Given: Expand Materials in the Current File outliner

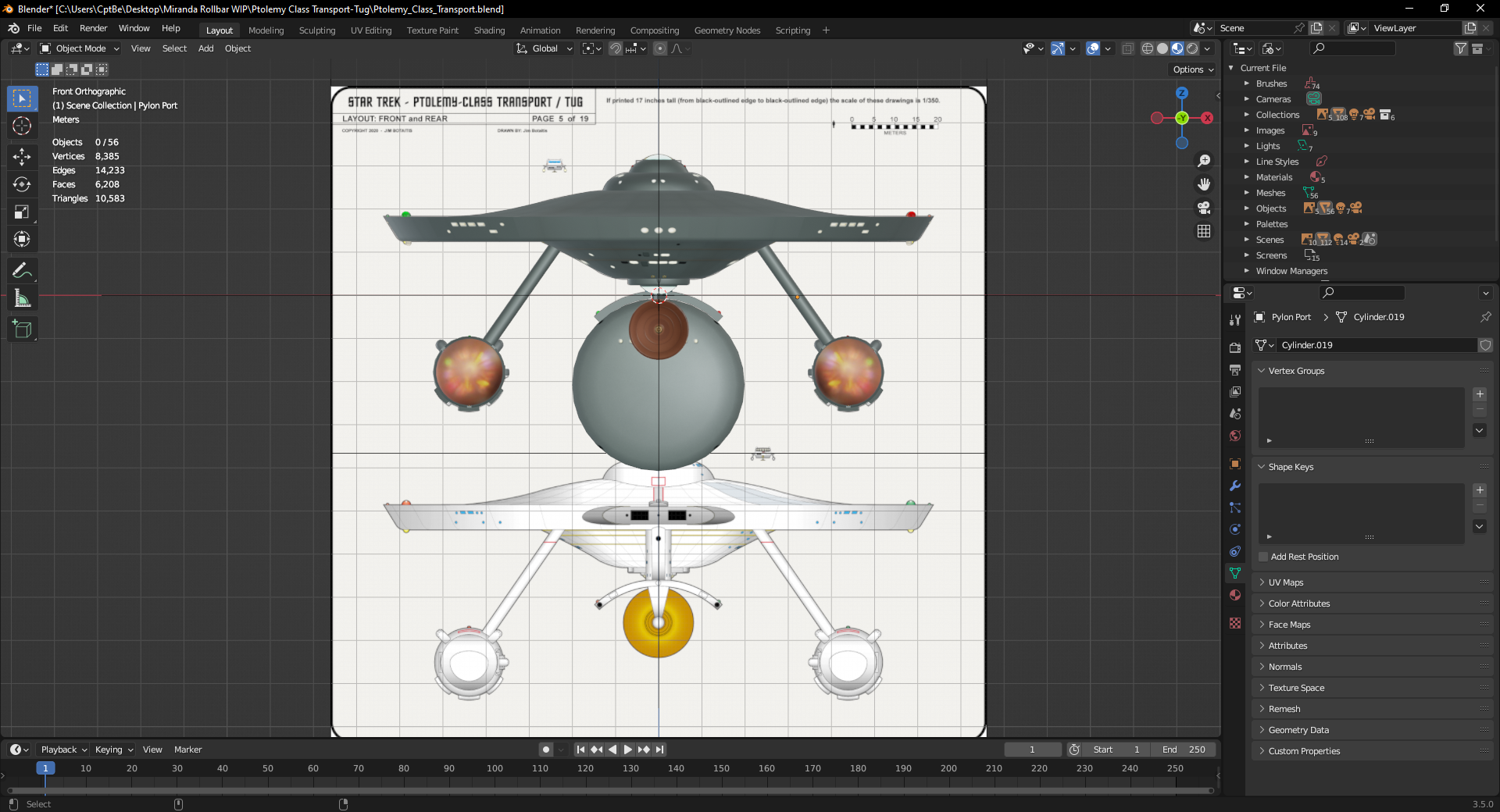Looking at the screenshot, I should pos(1247,177).
